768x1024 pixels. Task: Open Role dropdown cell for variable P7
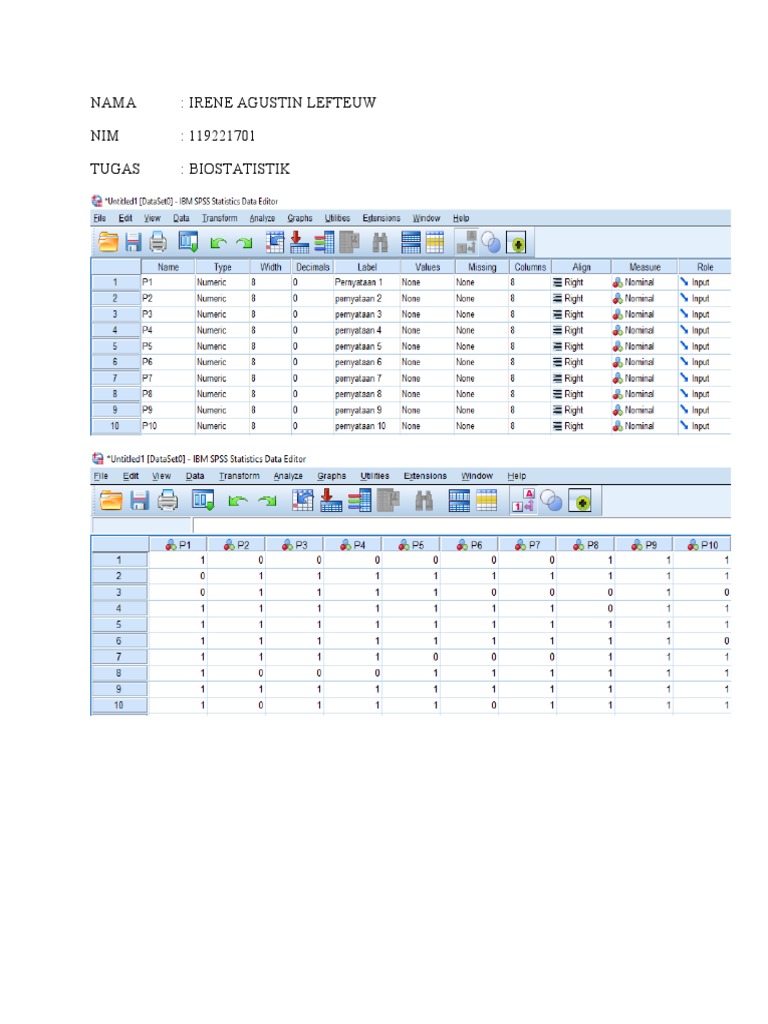(x=704, y=378)
